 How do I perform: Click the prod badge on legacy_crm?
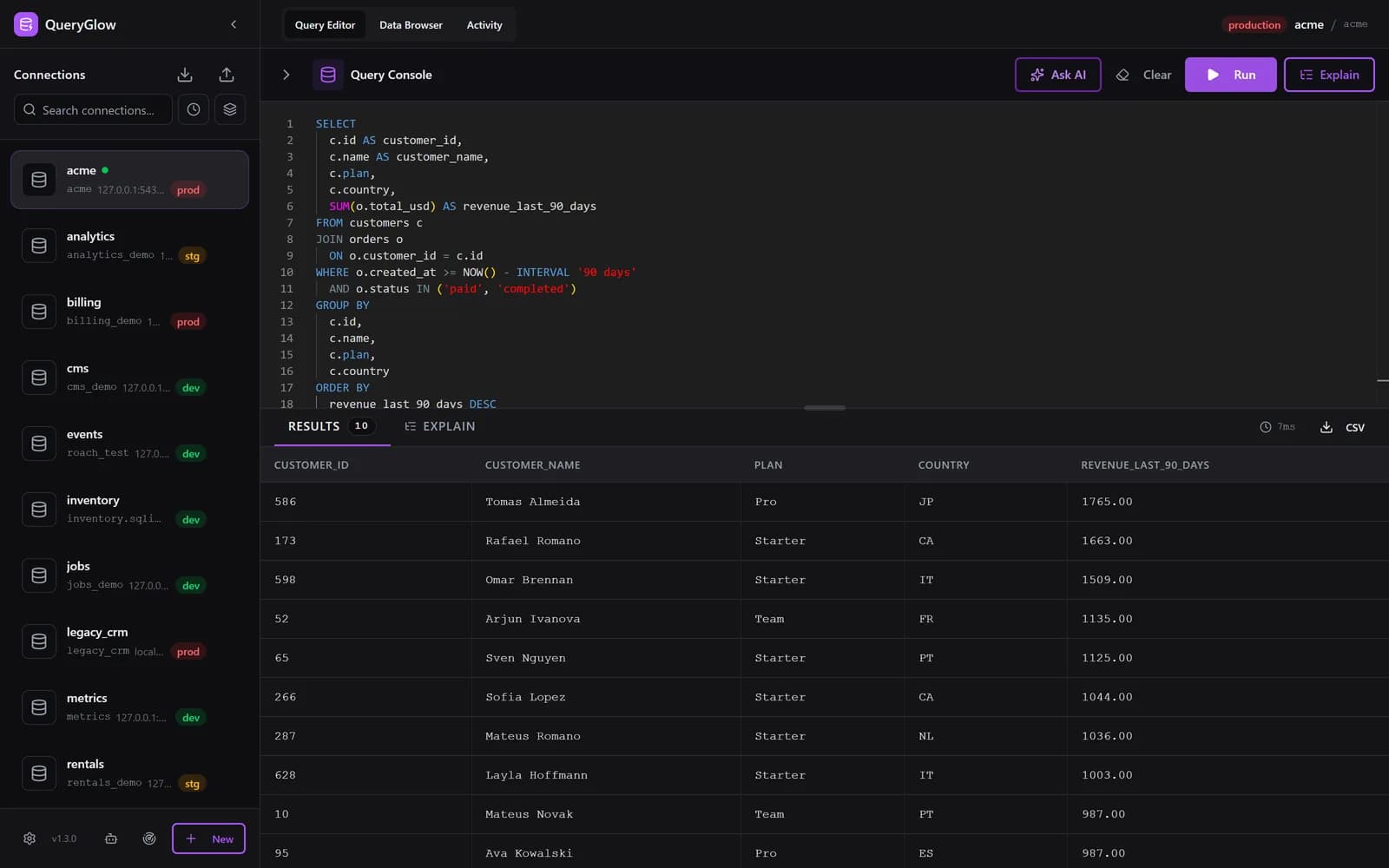tap(188, 652)
